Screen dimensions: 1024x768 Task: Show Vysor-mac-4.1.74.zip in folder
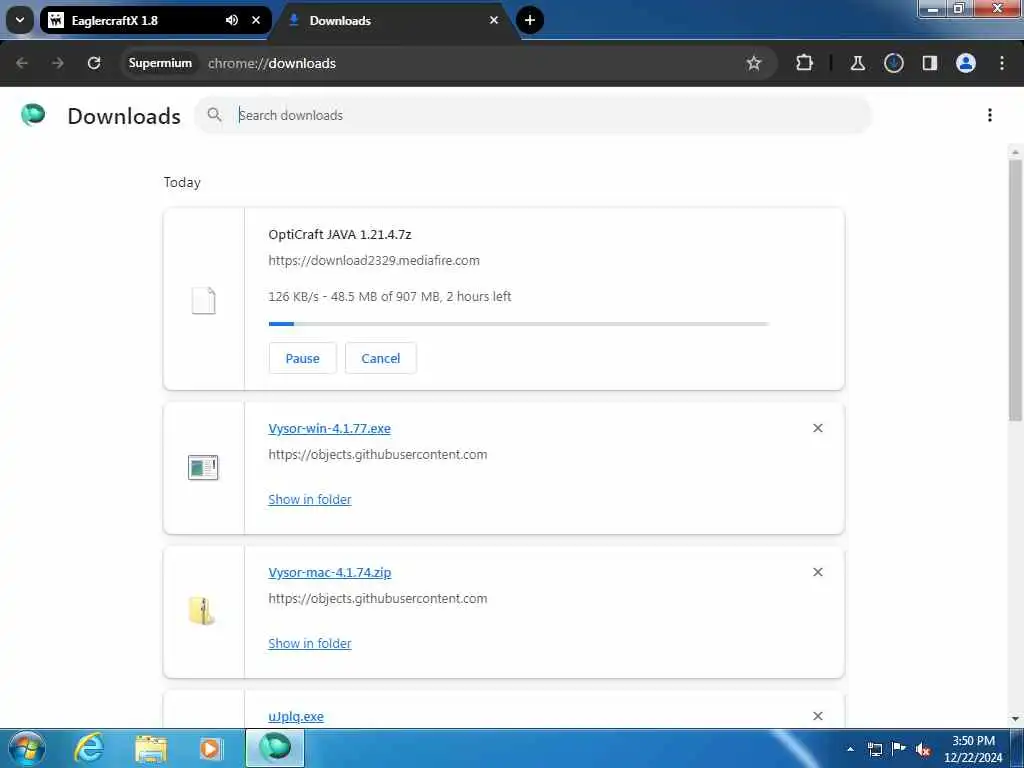coord(310,643)
